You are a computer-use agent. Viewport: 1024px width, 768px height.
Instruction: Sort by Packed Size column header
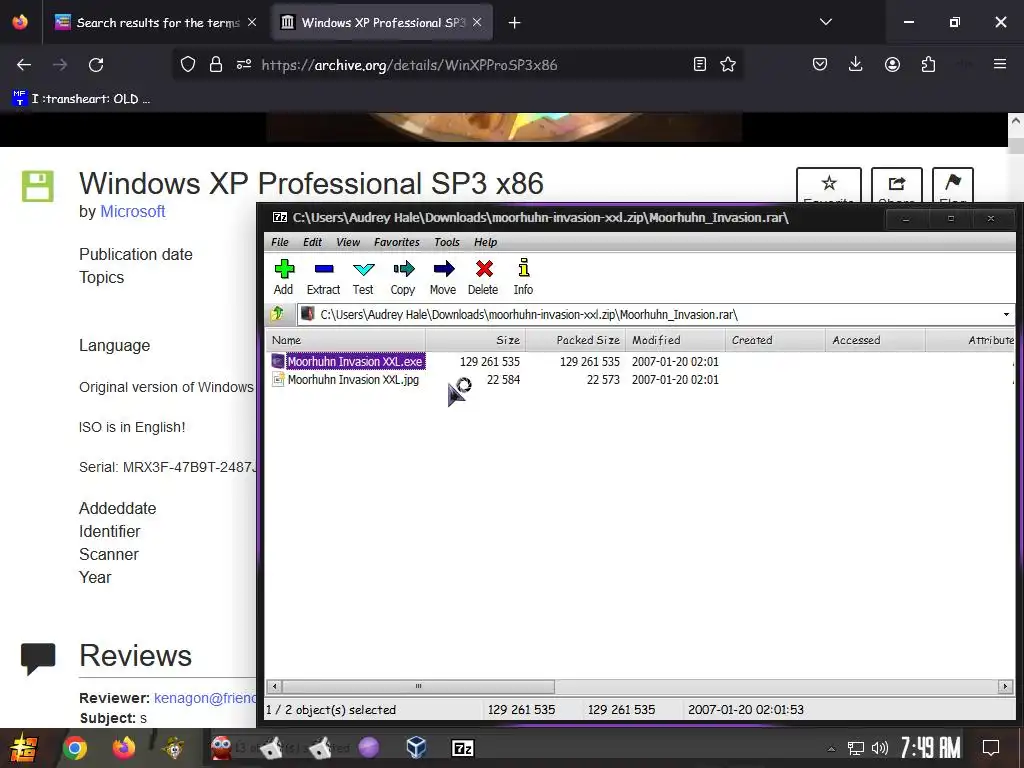[x=575, y=340]
